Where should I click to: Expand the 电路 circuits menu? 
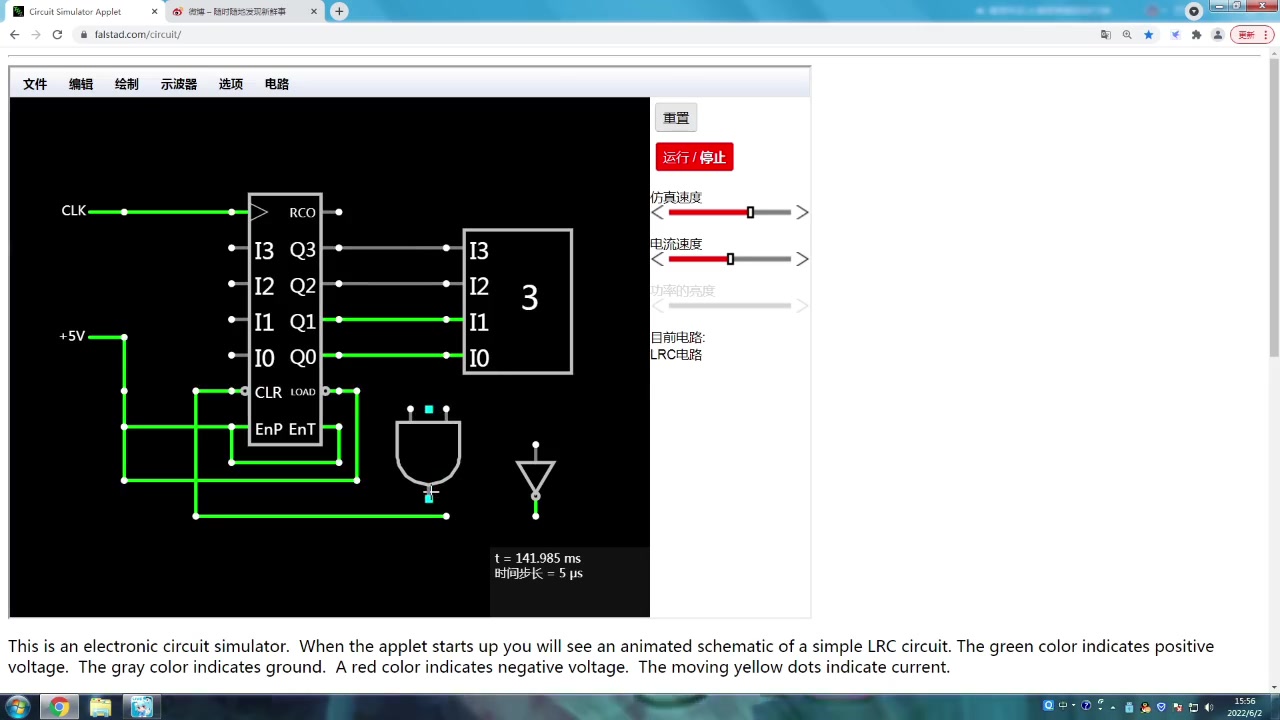coord(277,84)
